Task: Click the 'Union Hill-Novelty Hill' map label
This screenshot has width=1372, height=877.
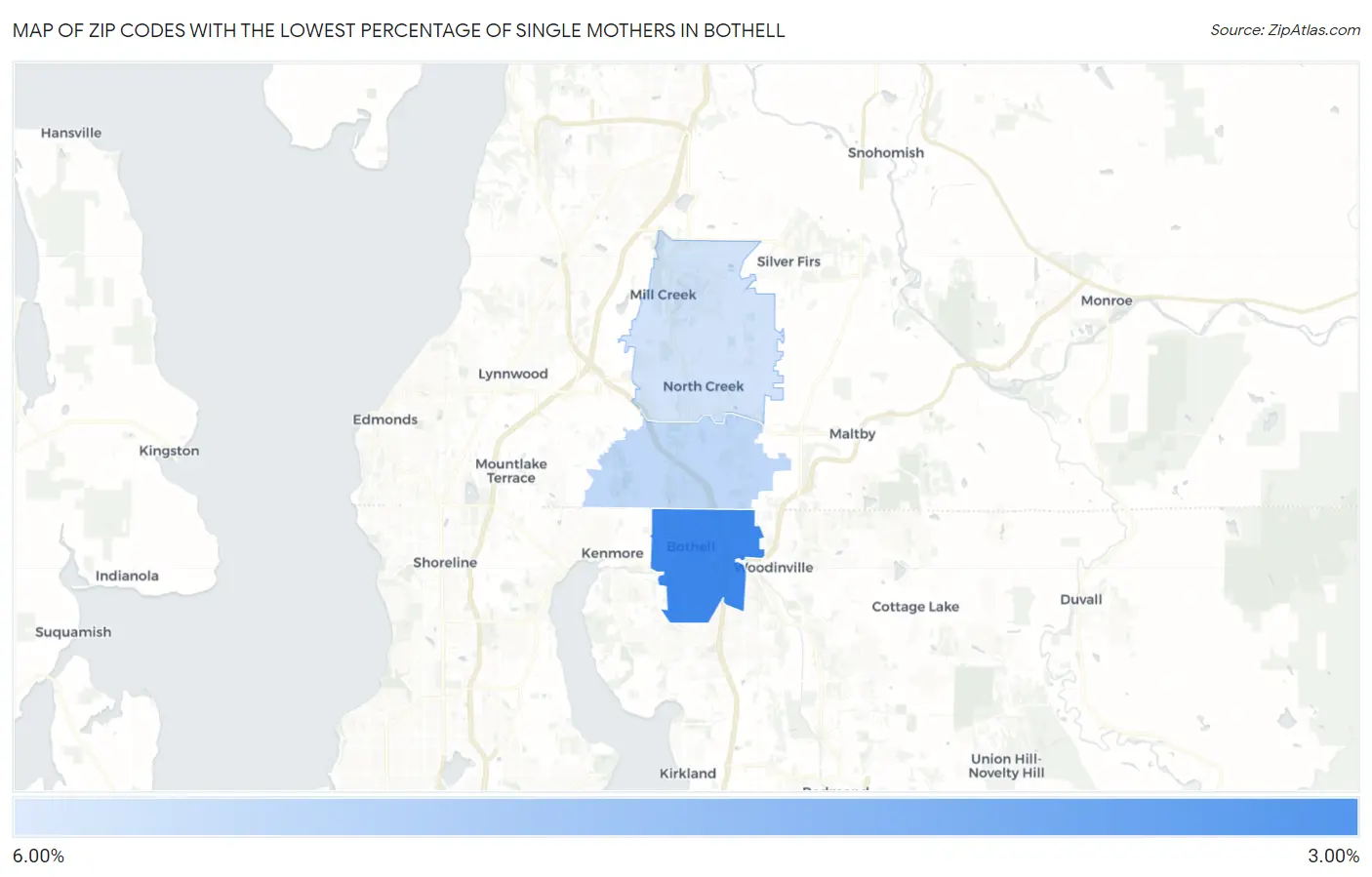Action: coord(1006,766)
